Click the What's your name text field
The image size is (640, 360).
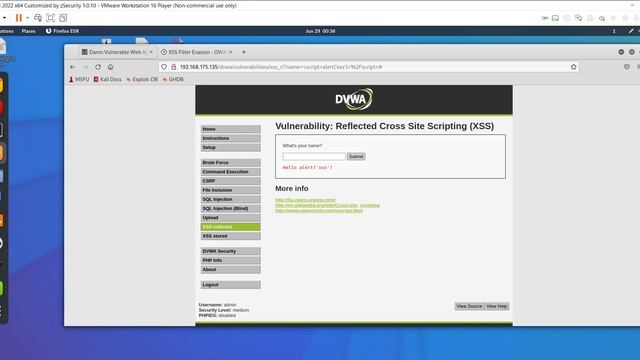[314, 156]
